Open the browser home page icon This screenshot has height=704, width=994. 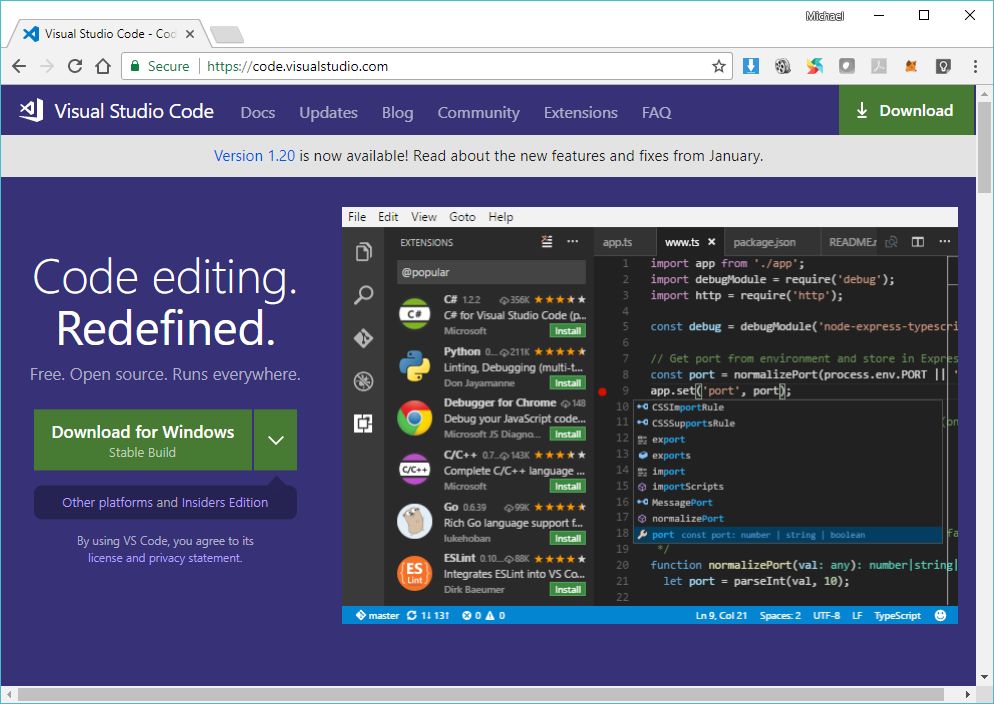[x=103, y=67]
